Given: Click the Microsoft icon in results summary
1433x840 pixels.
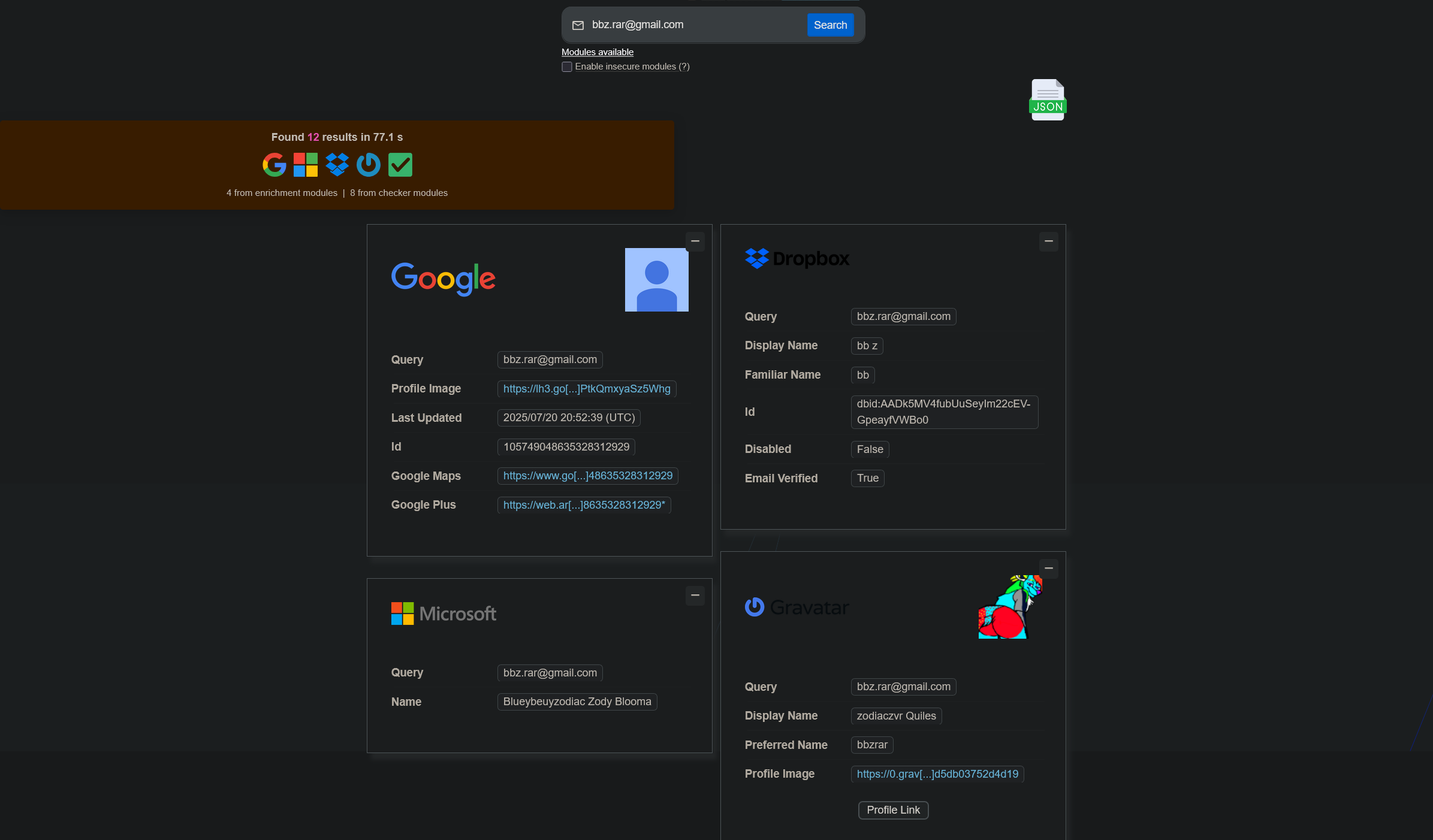Looking at the screenshot, I should pos(306,165).
